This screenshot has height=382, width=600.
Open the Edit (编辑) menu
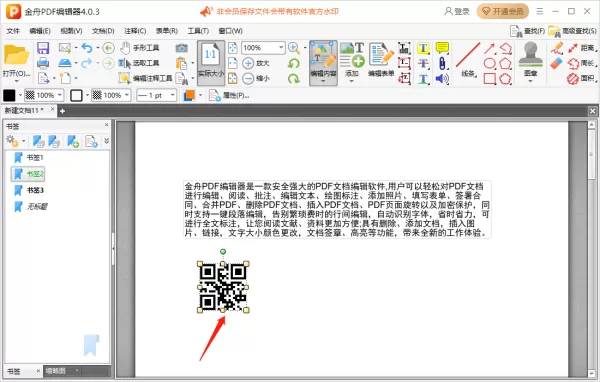(40, 31)
